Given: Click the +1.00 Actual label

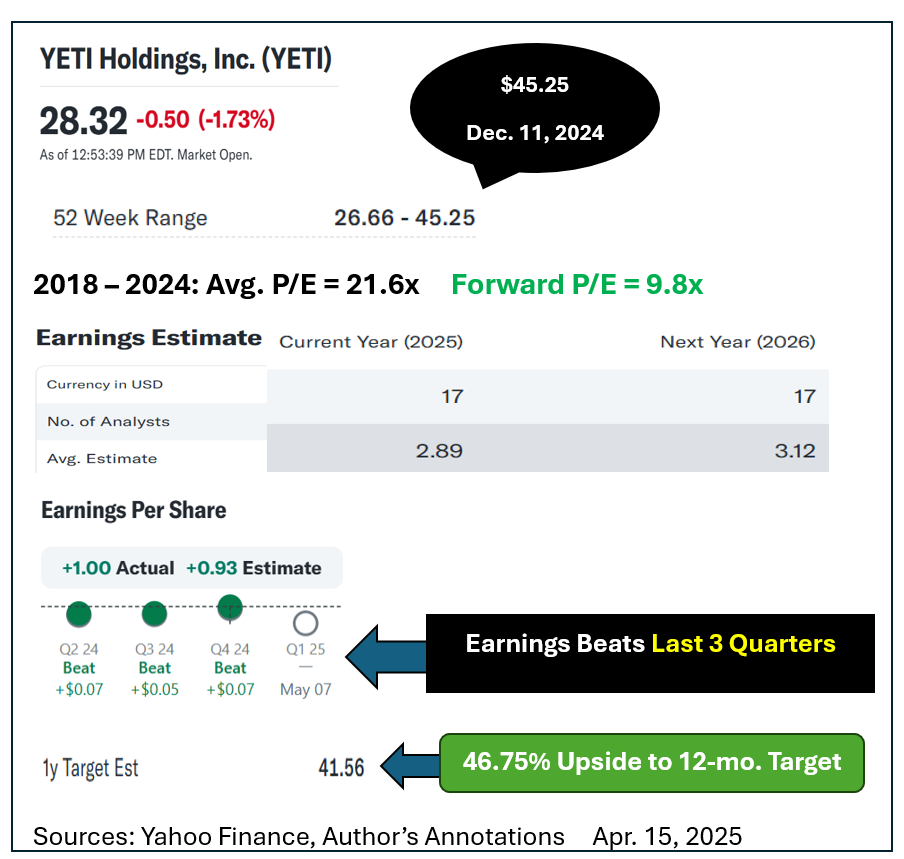Looking at the screenshot, I should tap(118, 568).
